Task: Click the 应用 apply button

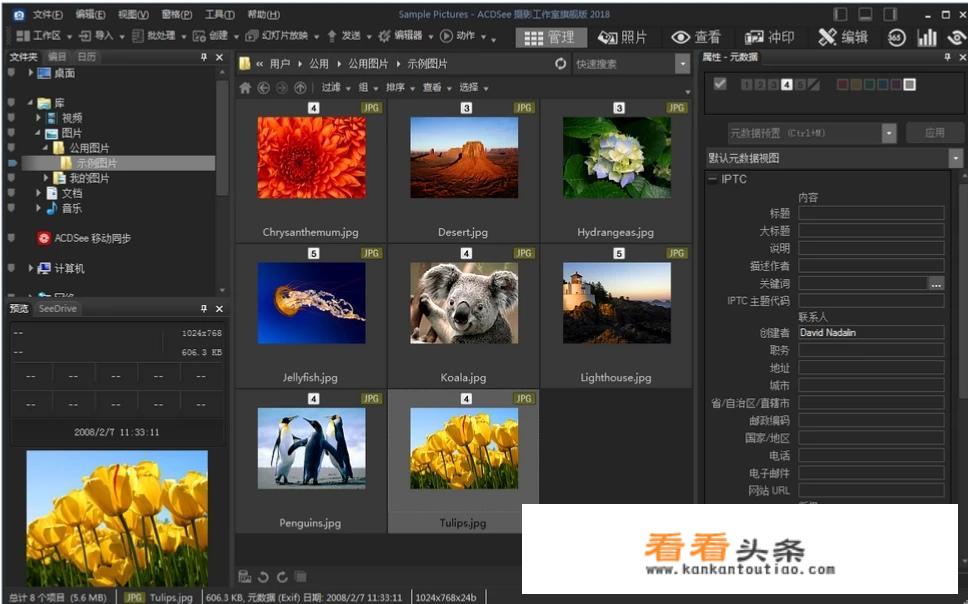Action: 934,133
